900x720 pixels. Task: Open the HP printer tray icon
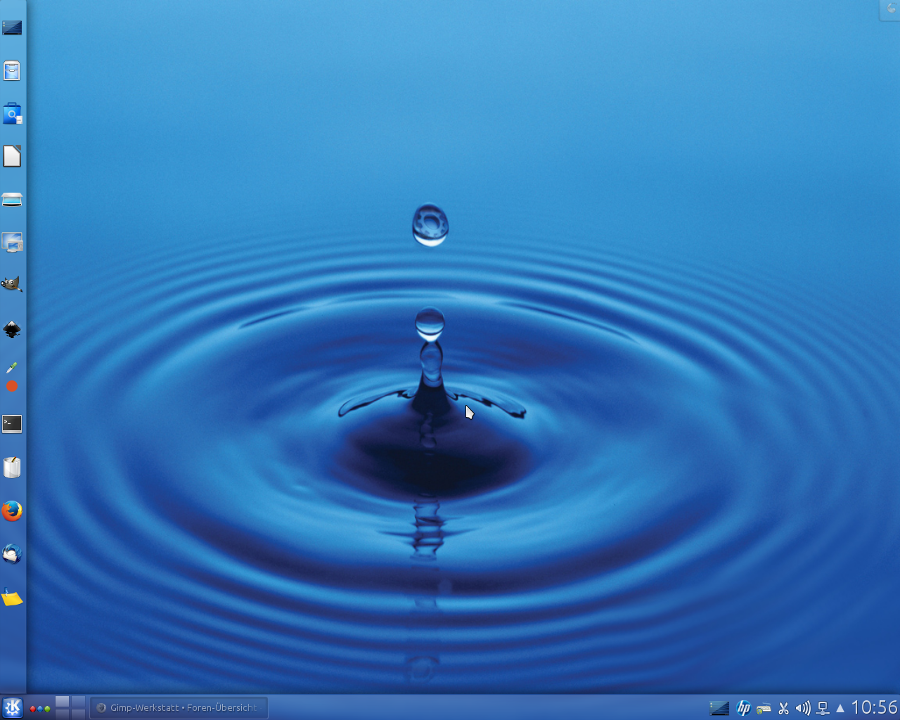[x=743, y=708]
